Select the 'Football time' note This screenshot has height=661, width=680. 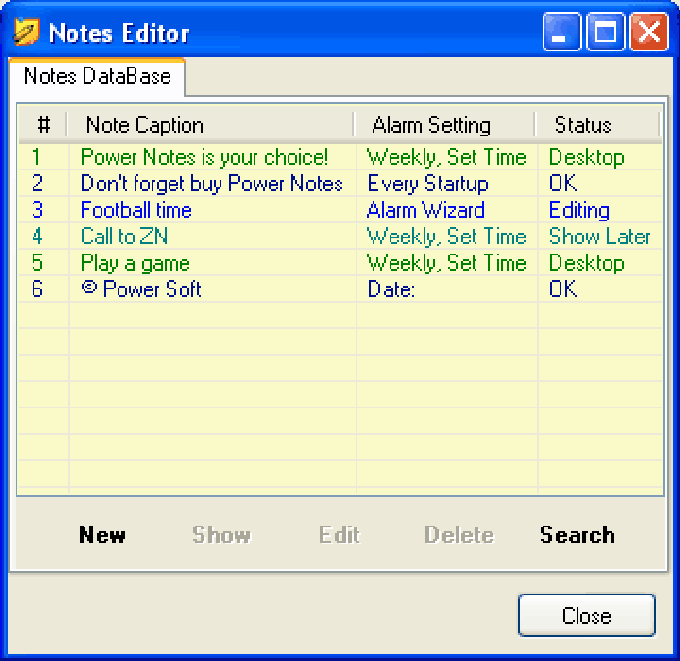click(x=136, y=210)
